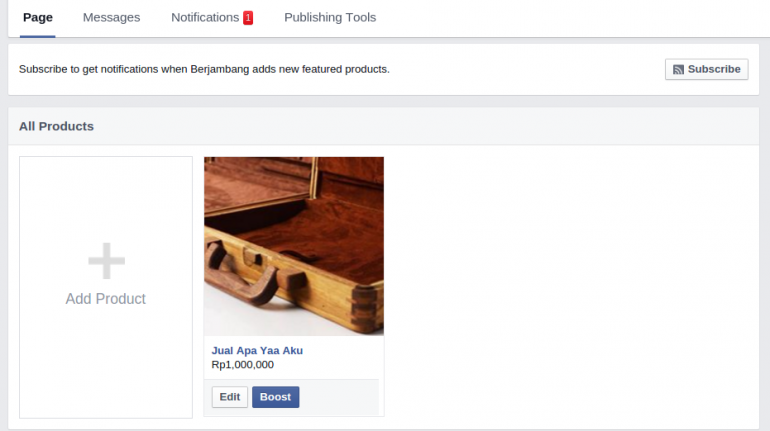Open the Page tab

(x=38, y=18)
